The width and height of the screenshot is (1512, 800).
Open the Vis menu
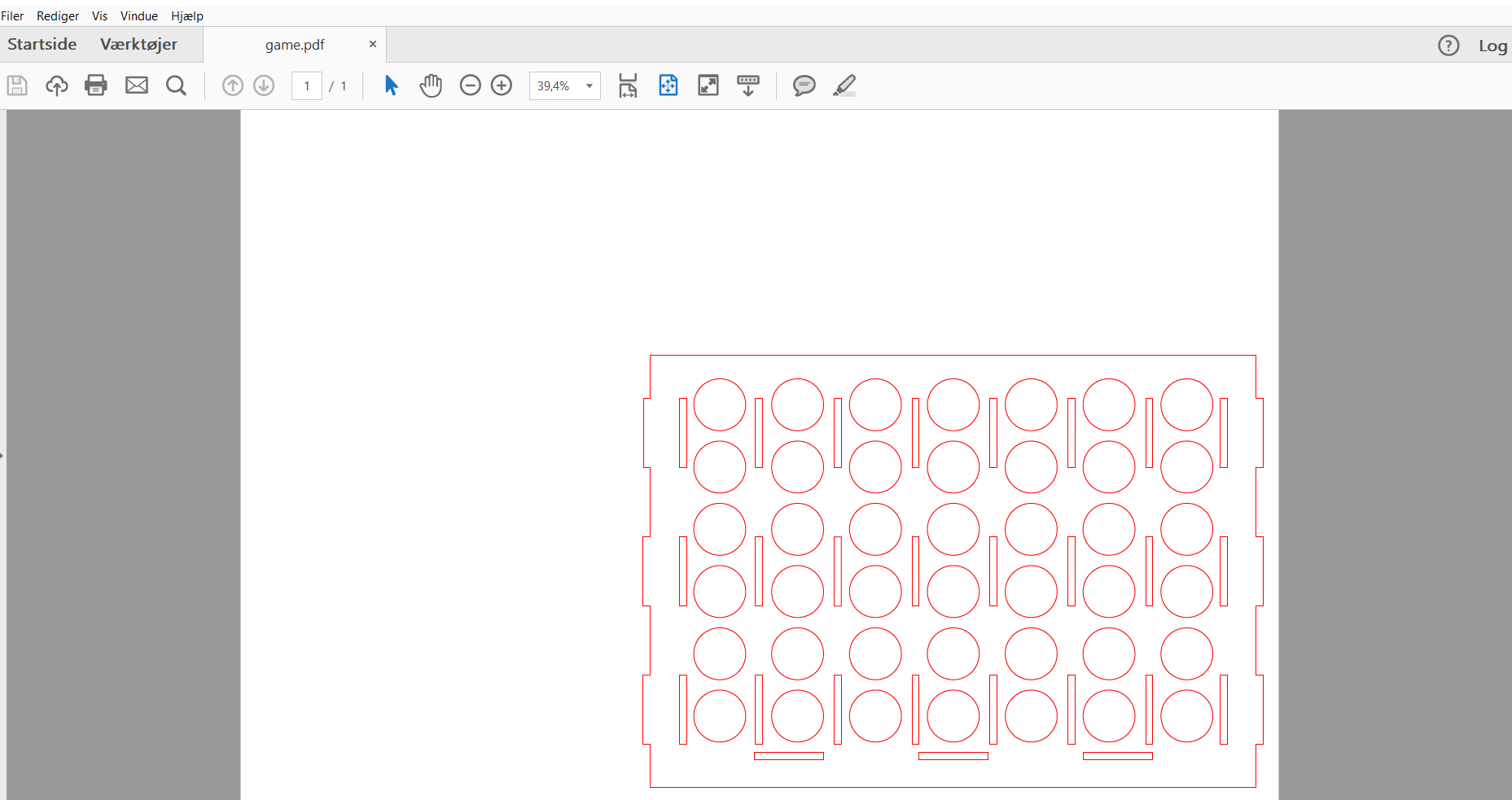tap(99, 16)
